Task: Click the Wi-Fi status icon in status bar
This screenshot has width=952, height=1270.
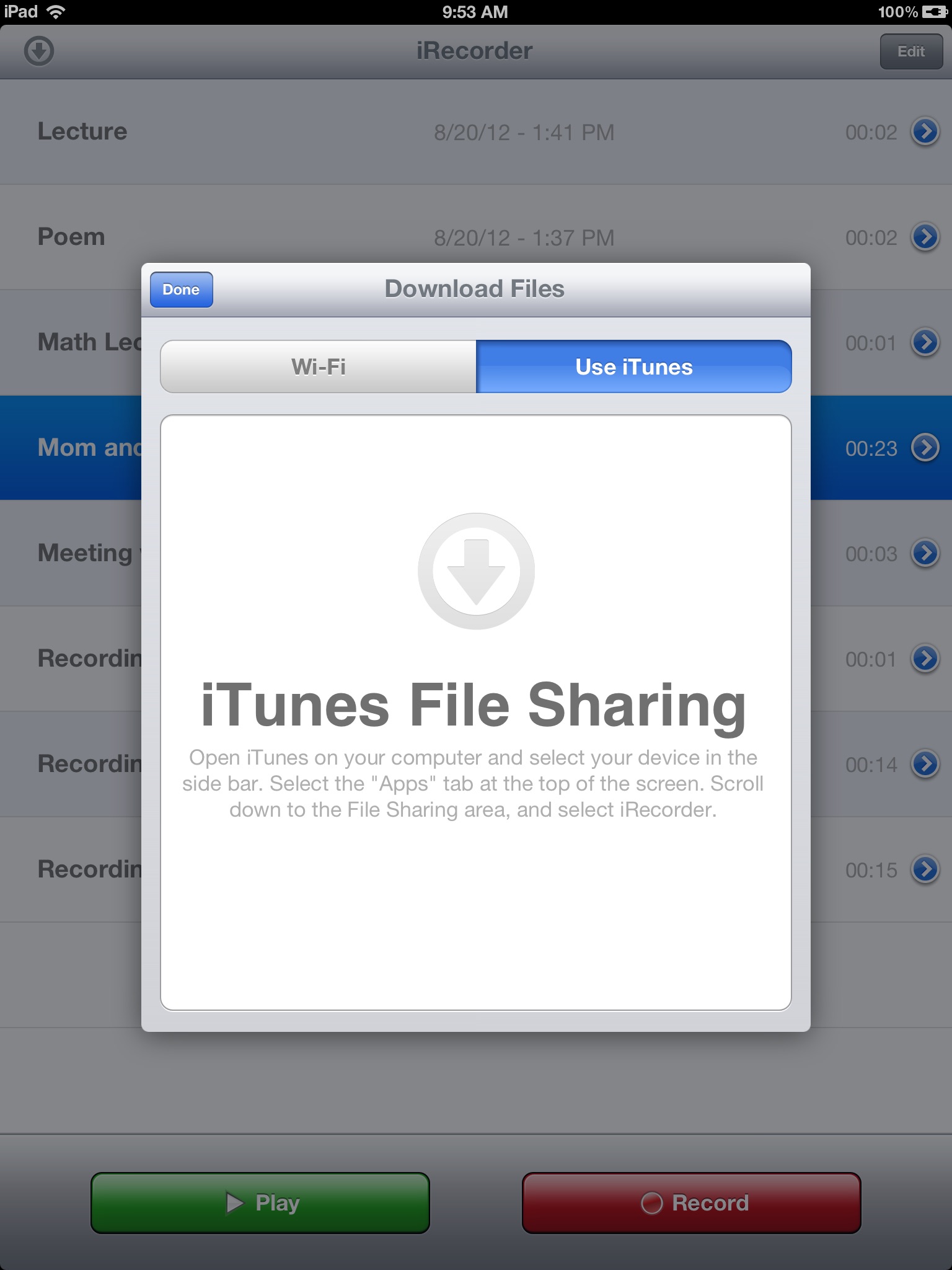Action: (x=56, y=12)
